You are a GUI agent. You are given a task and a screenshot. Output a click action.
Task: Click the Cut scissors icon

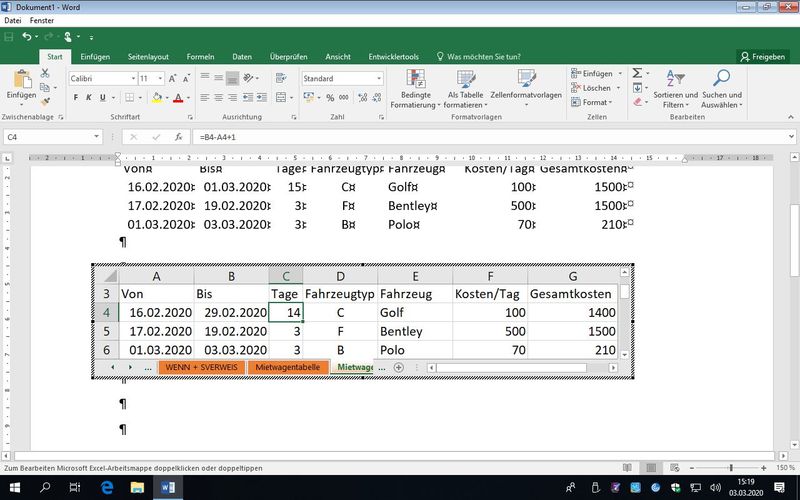coord(45,74)
